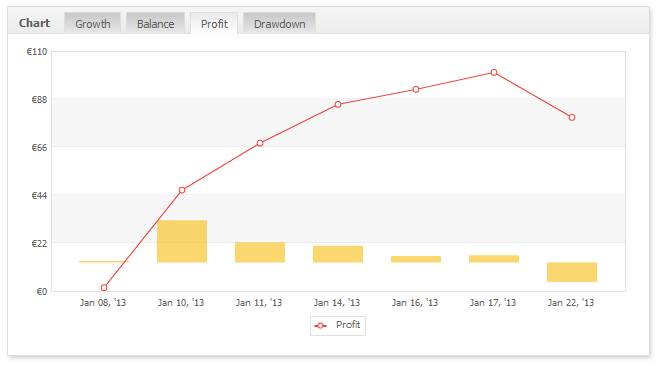Select the Jan 08 profit data point
The height and width of the screenshot is (365, 660).
tap(104, 288)
